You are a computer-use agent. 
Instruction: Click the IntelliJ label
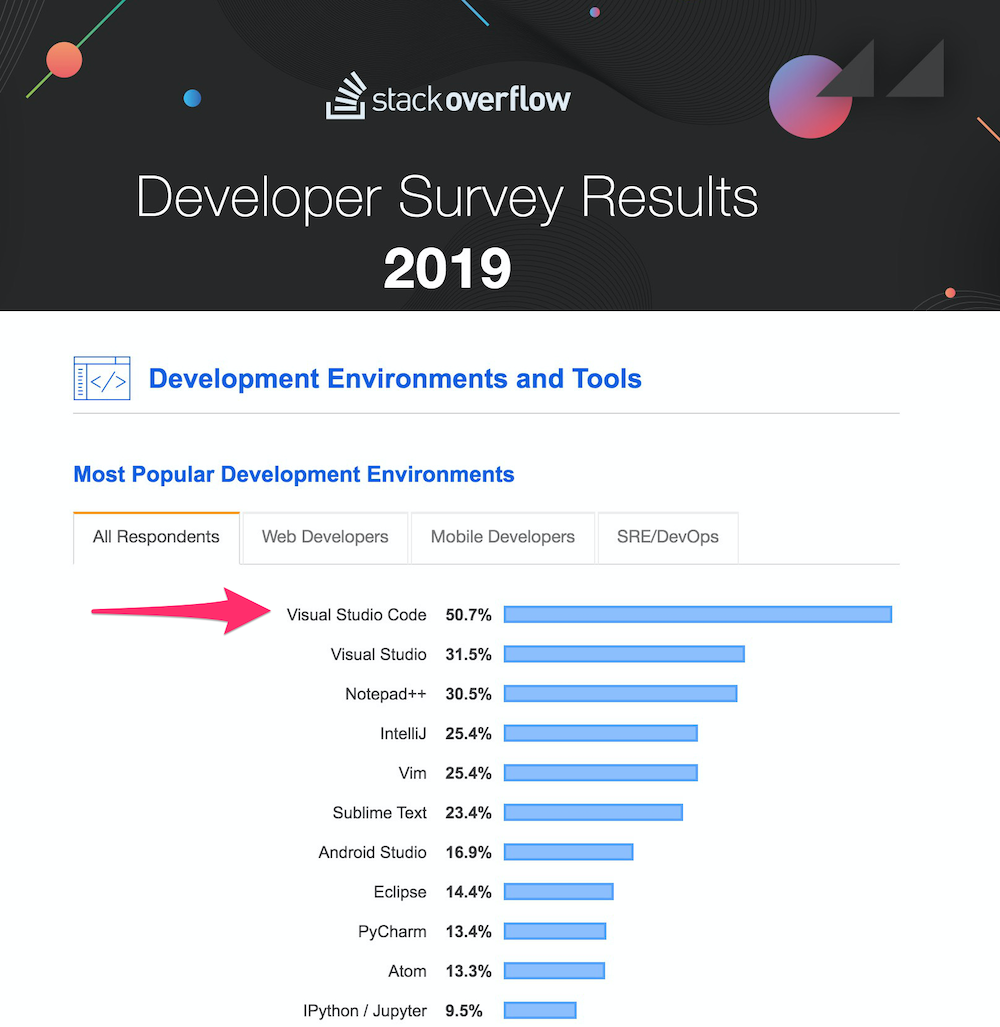pyautogui.click(x=403, y=734)
